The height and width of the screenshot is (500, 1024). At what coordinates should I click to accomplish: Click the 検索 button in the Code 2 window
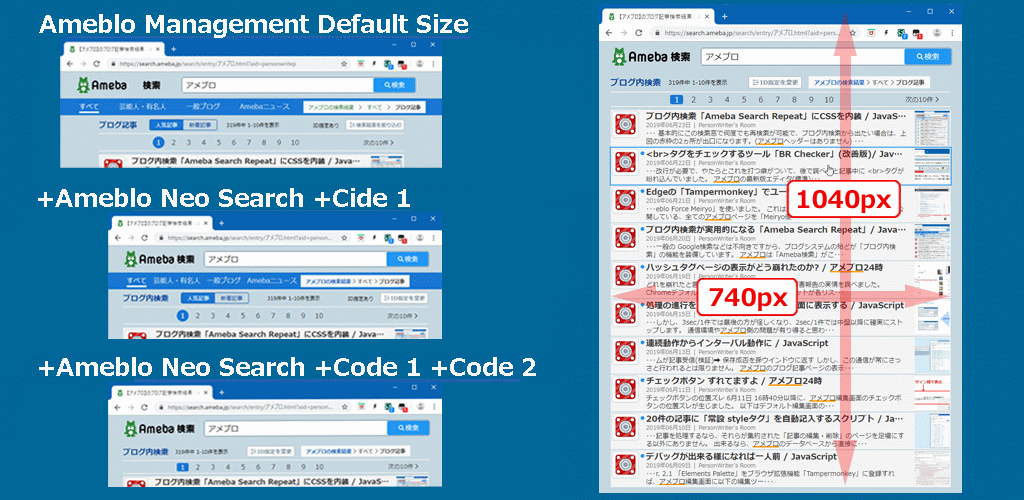point(408,429)
